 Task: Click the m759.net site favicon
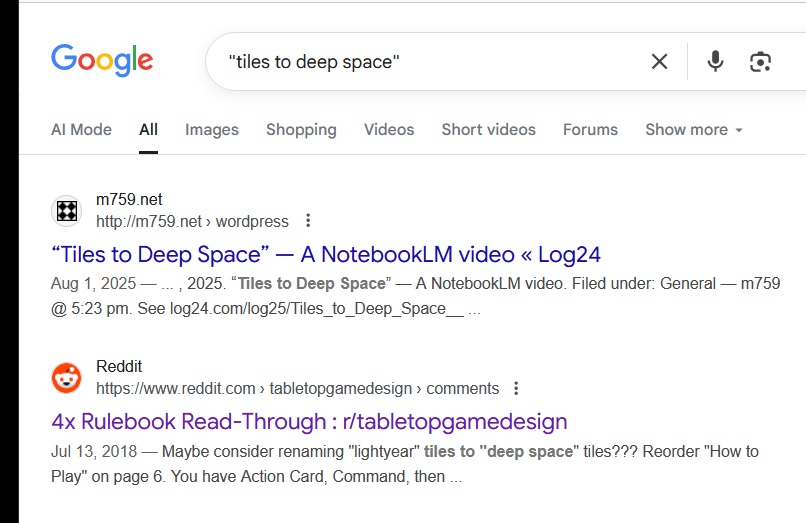(x=66, y=211)
